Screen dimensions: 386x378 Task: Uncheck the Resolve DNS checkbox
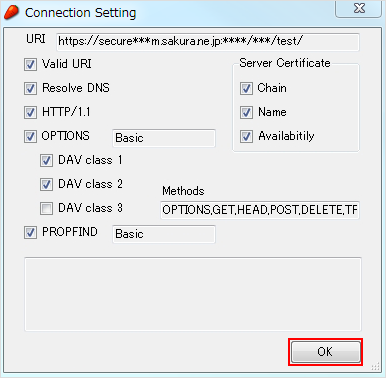(30, 88)
